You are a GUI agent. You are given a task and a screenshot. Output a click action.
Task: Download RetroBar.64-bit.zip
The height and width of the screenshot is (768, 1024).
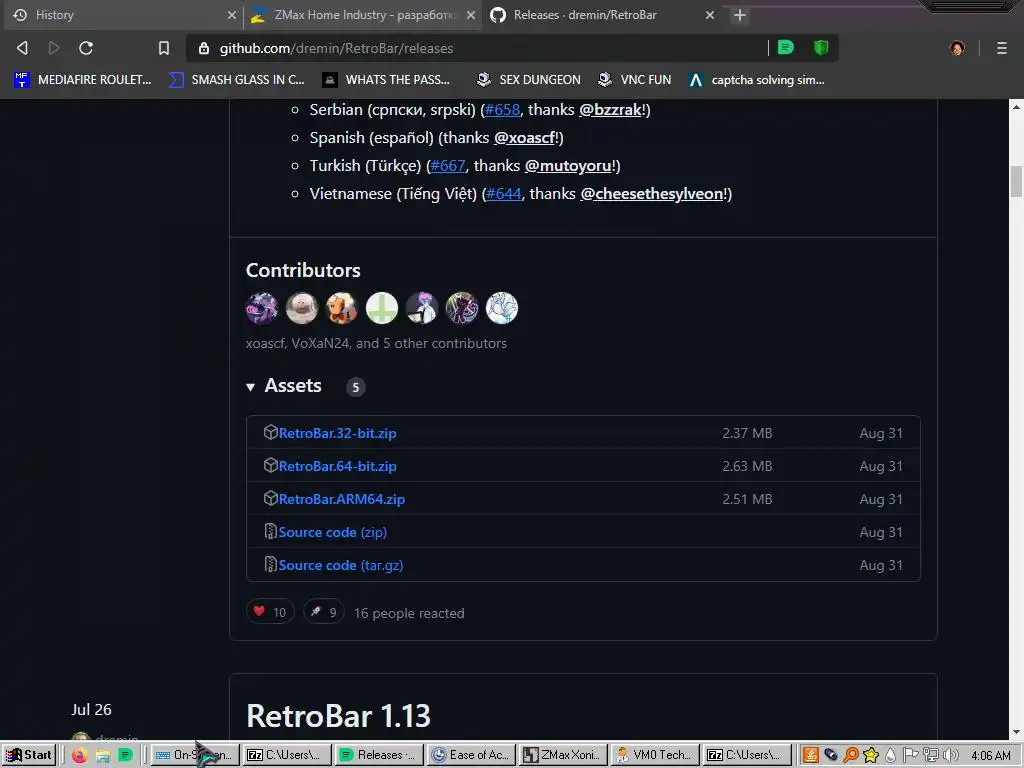click(337, 466)
